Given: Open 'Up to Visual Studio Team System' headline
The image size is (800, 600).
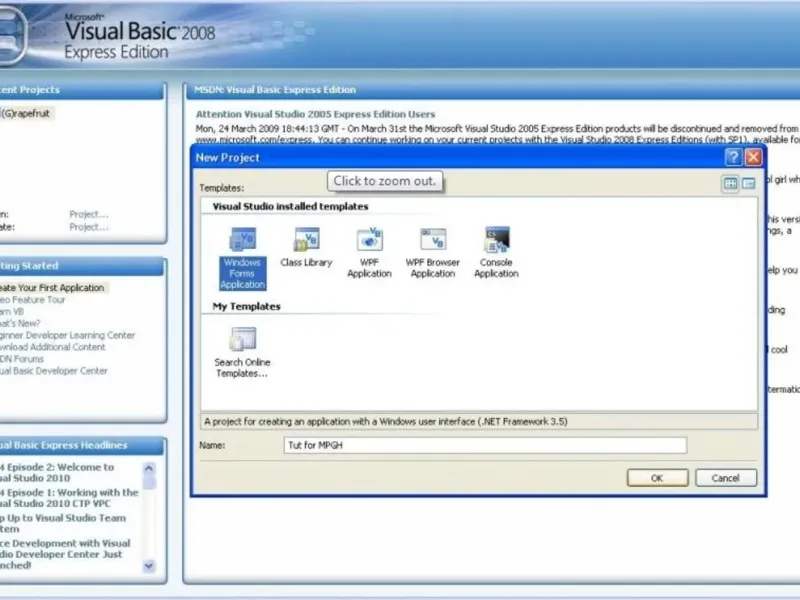Looking at the screenshot, I should (x=63, y=523).
